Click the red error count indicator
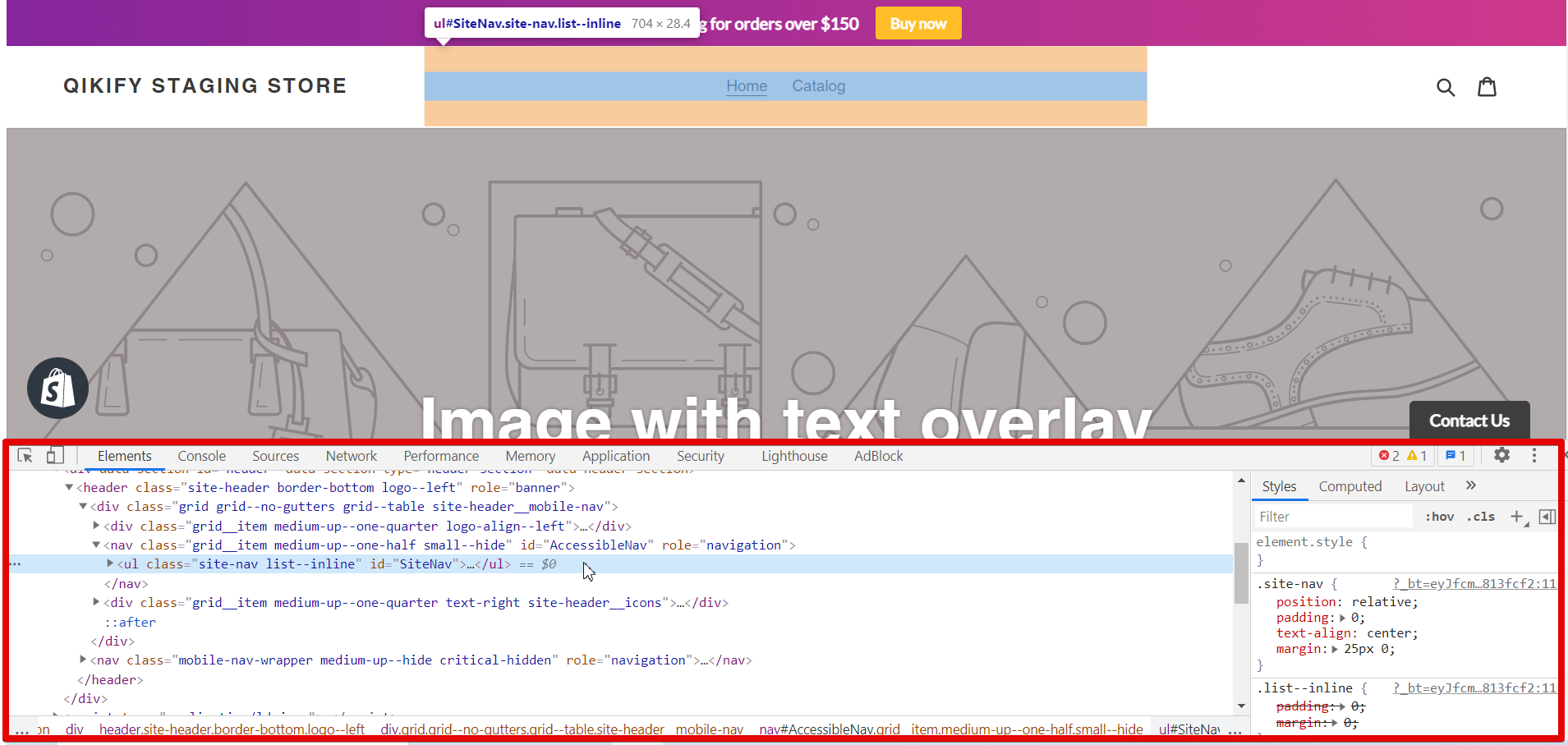The width and height of the screenshot is (1568, 745). (1389, 456)
